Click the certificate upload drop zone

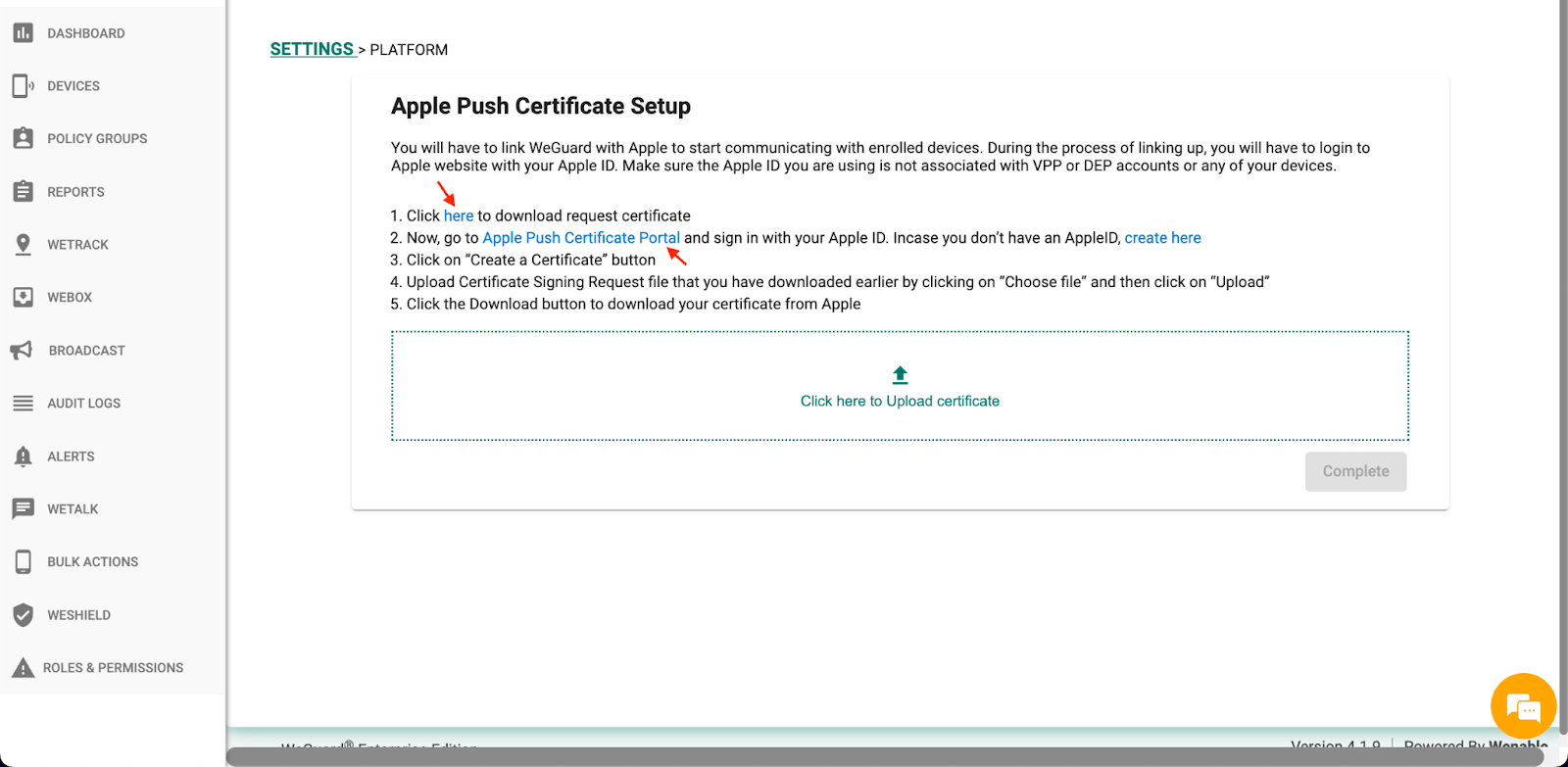click(900, 386)
